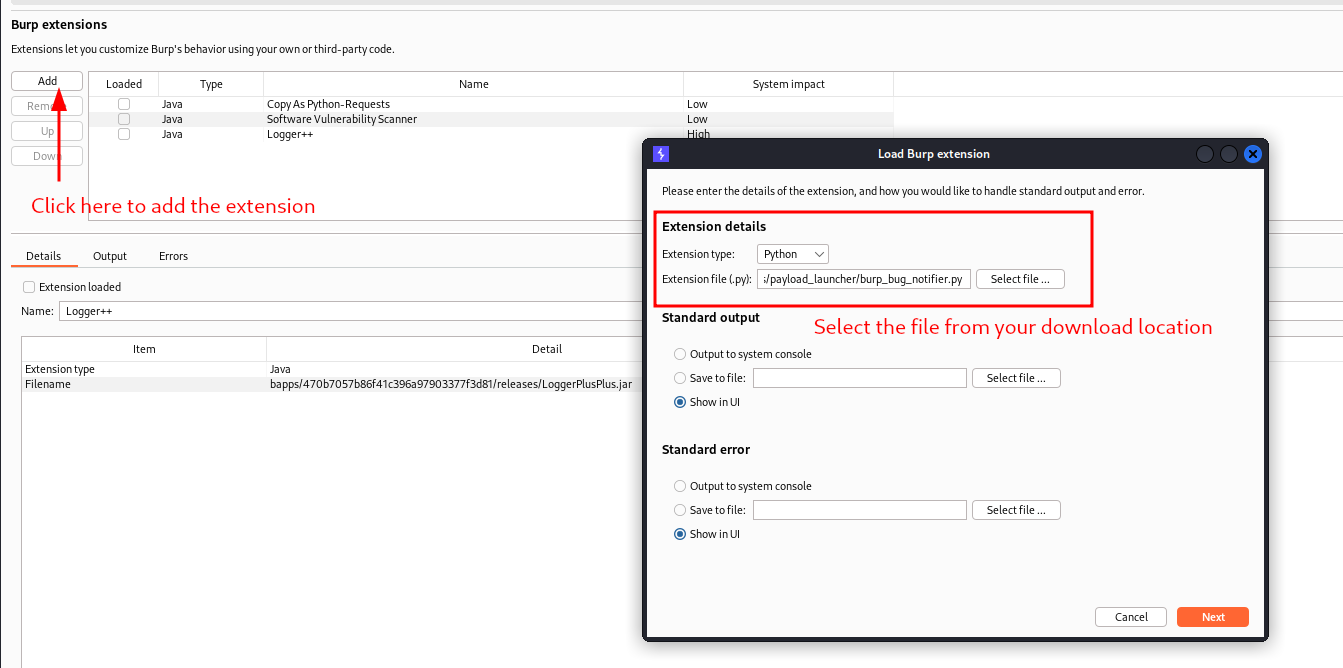Select Copy As Python-Requests row name
Screen dimensions: 1343x668
click(x=328, y=104)
